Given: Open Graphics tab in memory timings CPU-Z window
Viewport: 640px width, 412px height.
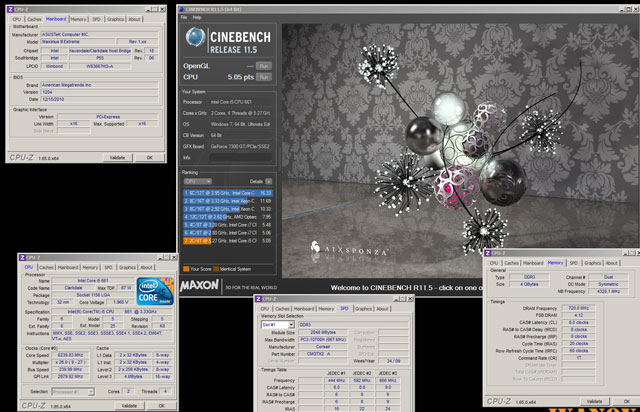Looking at the screenshot, I should tap(593, 263).
